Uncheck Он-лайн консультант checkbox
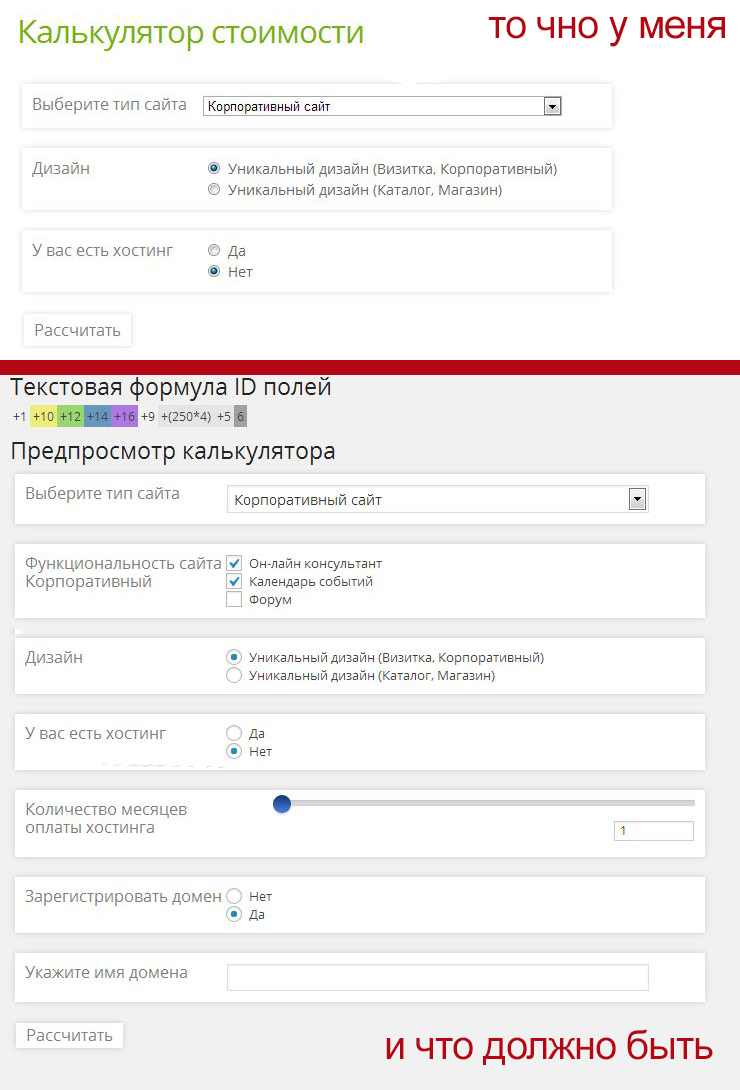 pyautogui.click(x=234, y=563)
